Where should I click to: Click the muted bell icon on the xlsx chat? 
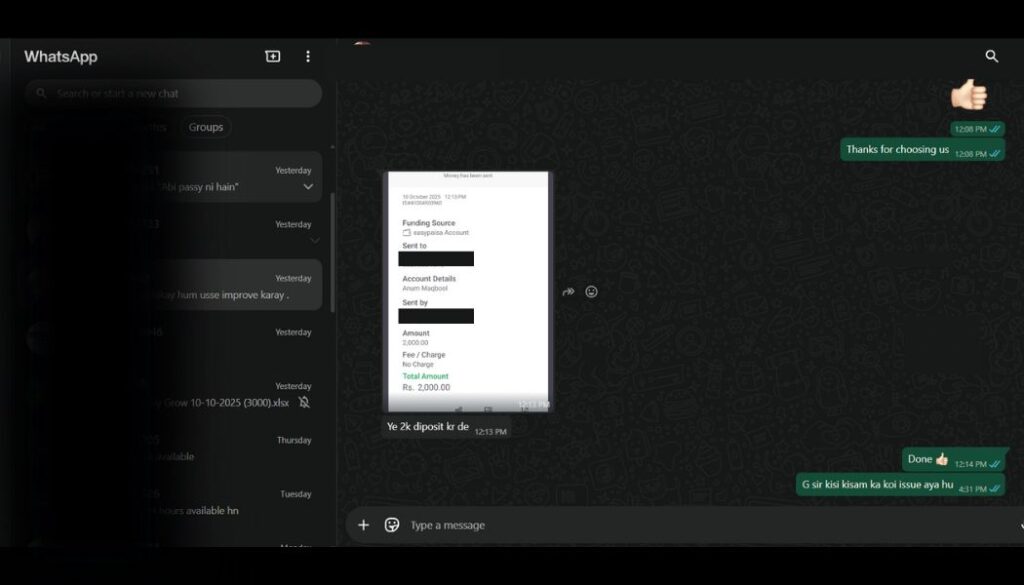tap(306, 402)
